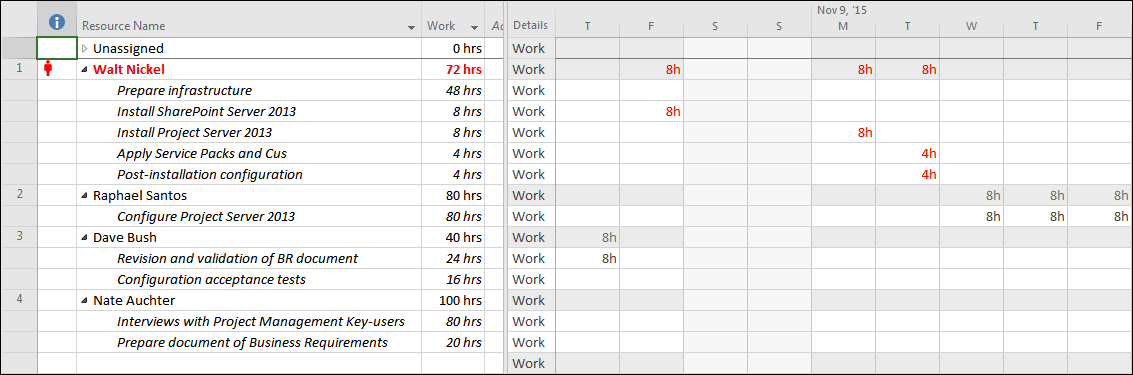Image resolution: width=1133 pixels, height=375 pixels.
Task: Click the 72 hrs work cell
Action: [453, 69]
